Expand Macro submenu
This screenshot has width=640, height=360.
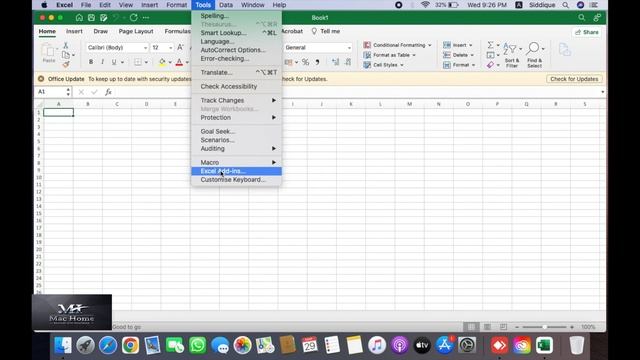coord(236,162)
